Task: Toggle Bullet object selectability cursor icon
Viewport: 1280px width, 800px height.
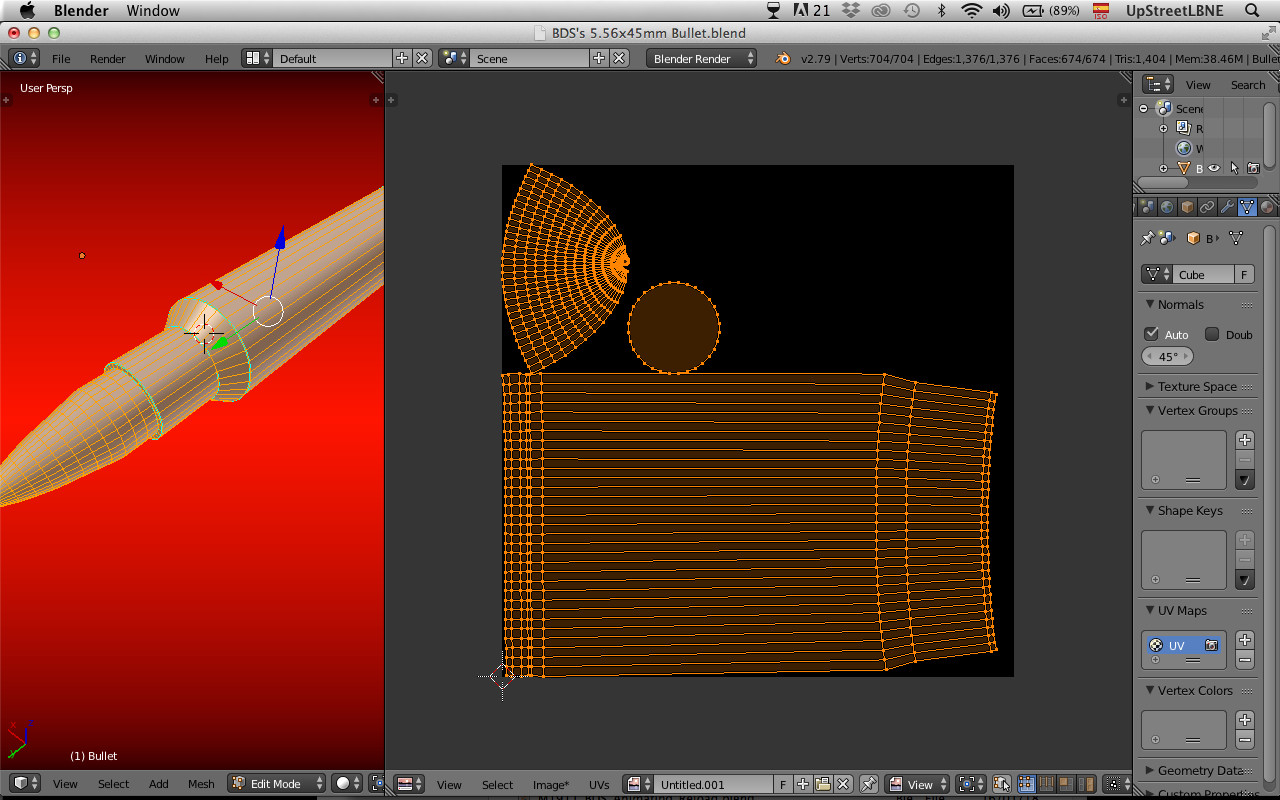Action: tap(1234, 168)
